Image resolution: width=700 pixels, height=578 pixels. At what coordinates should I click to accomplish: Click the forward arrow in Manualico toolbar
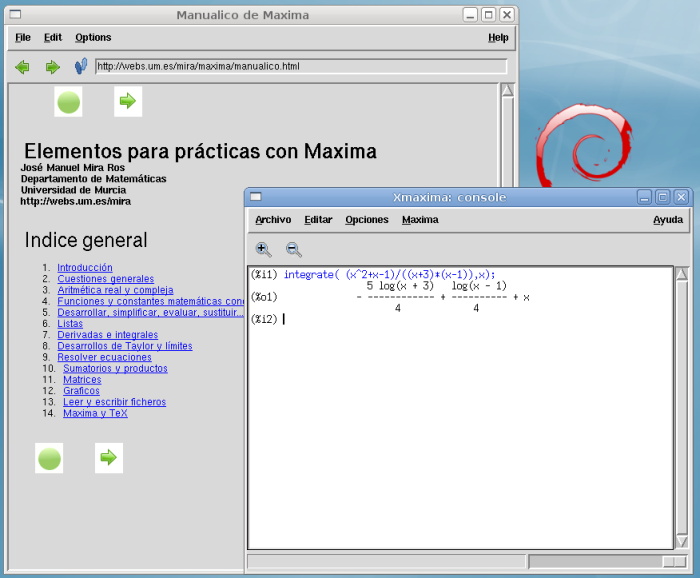click(52, 67)
